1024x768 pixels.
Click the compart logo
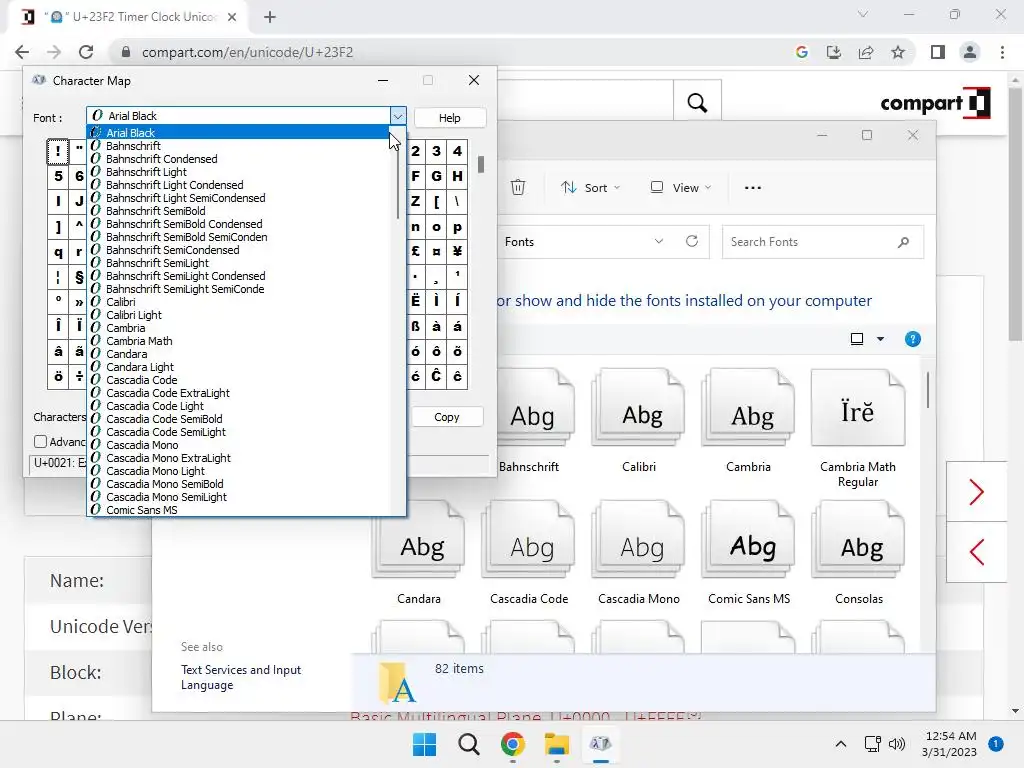pyautogui.click(x=935, y=103)
